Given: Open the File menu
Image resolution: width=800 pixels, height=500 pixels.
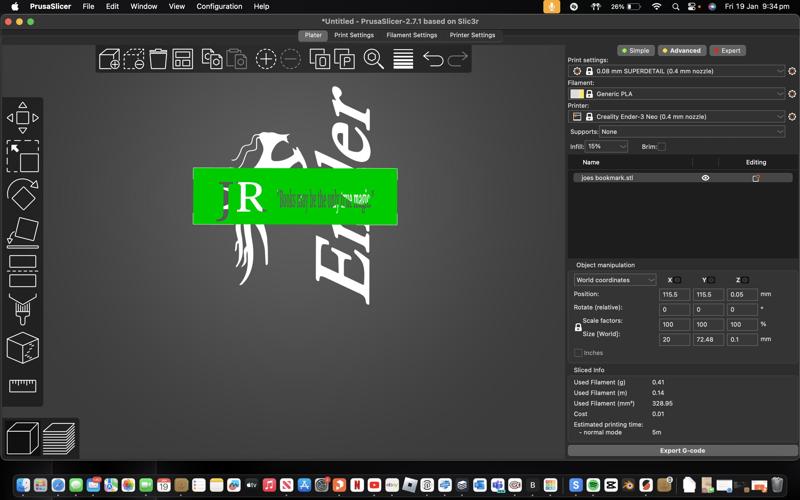Looking at the screenshot, I should click(88, 7).
